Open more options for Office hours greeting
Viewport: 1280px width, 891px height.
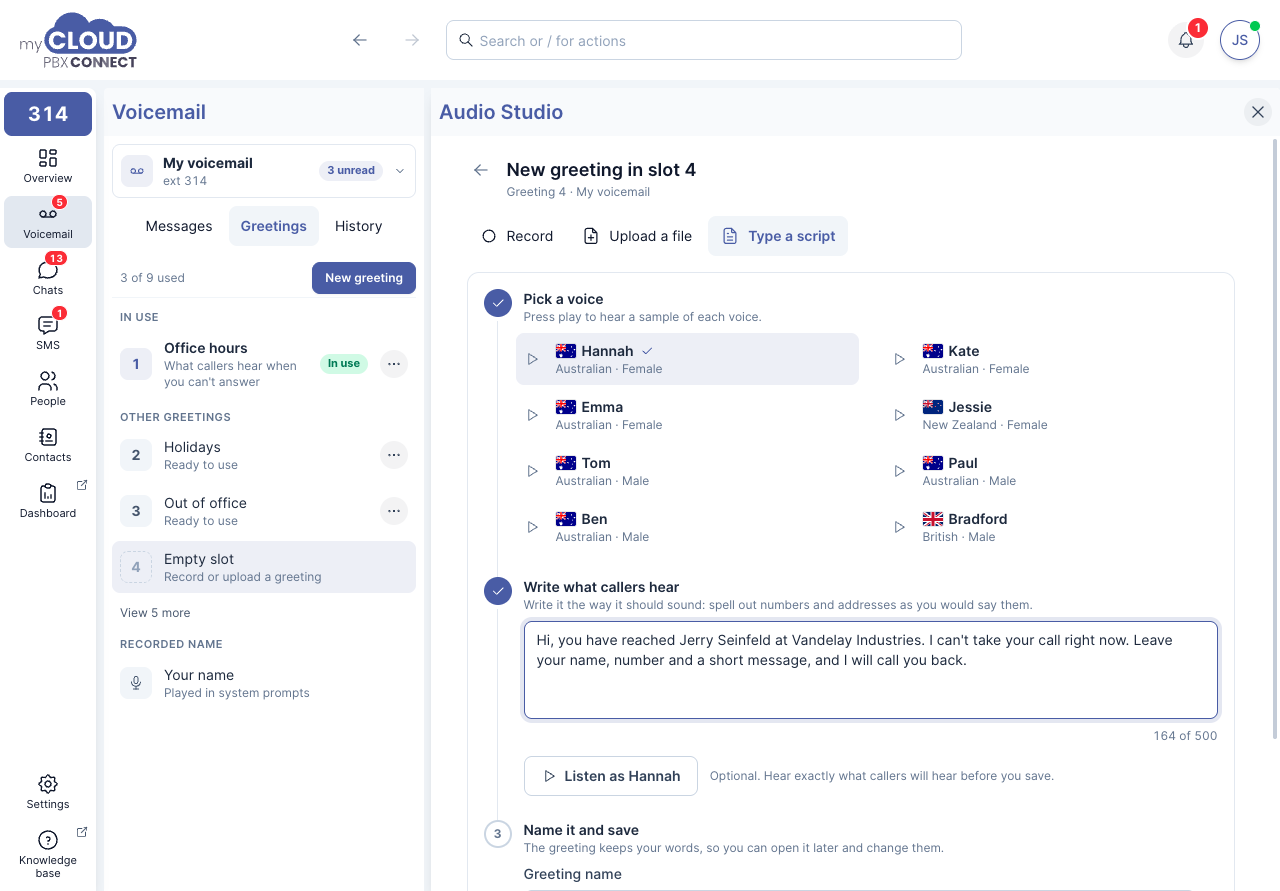(x=394, y=364)
